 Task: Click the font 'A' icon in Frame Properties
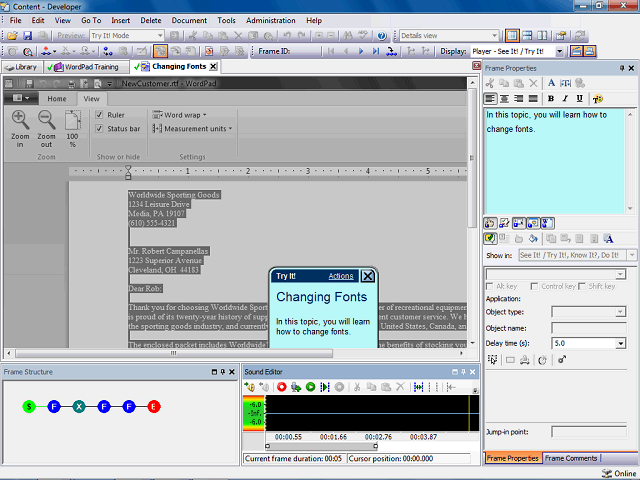click(551, 83)
